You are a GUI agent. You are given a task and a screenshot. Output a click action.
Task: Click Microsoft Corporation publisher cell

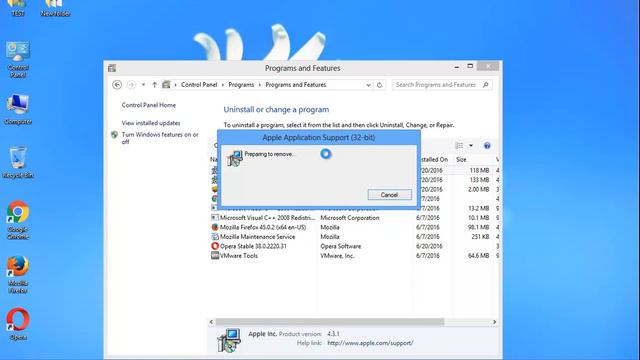(x=350, y=218)
